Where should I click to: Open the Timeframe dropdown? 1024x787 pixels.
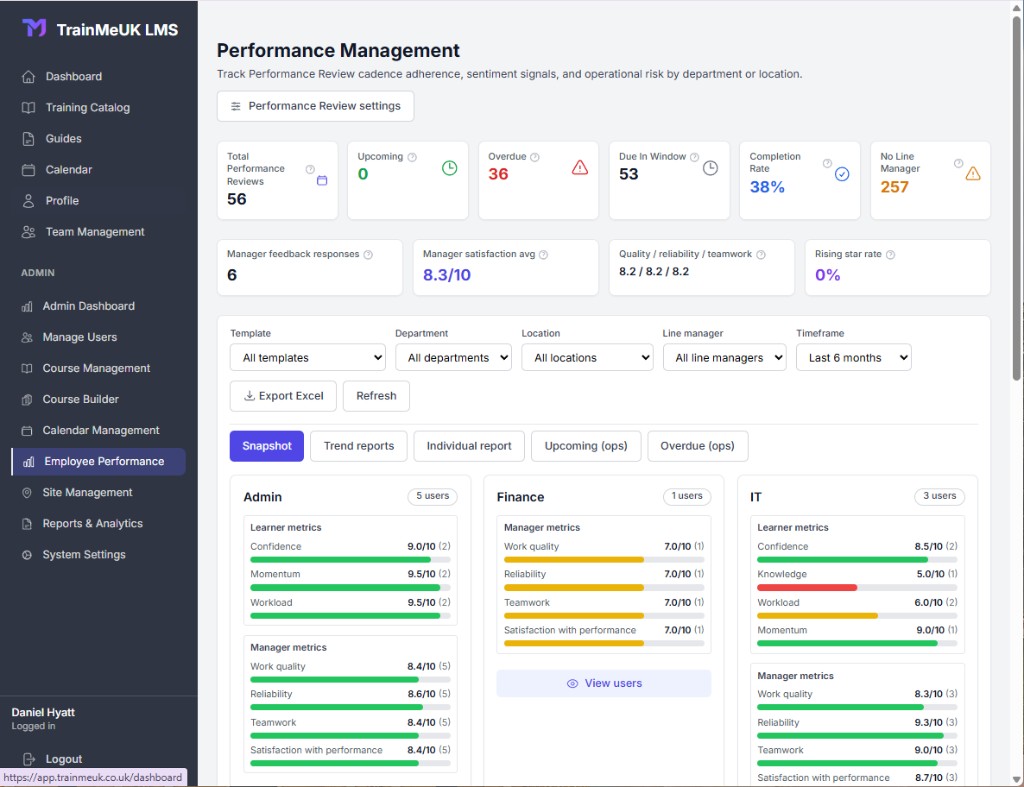point(854,357)
